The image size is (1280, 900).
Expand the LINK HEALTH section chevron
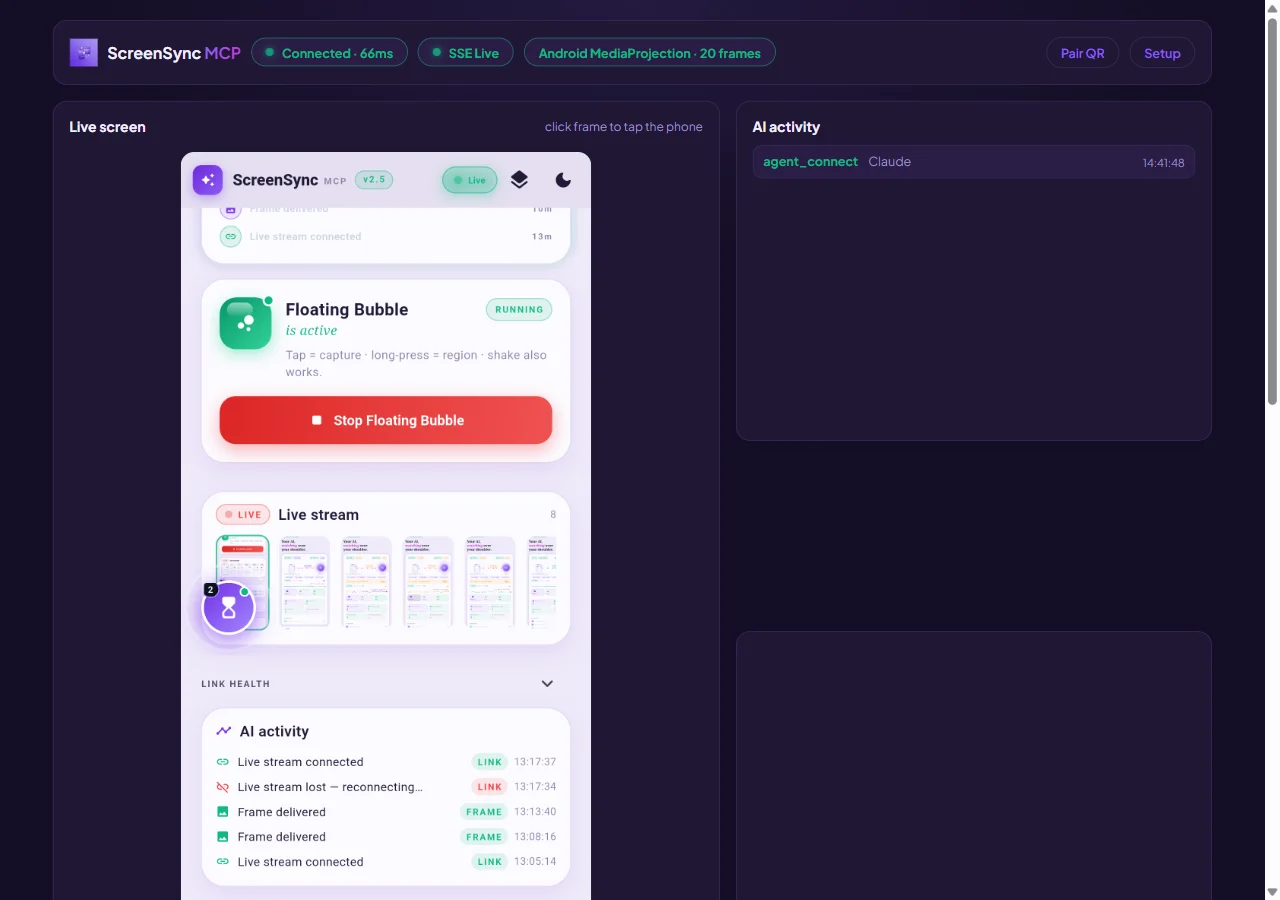[547, 684]
